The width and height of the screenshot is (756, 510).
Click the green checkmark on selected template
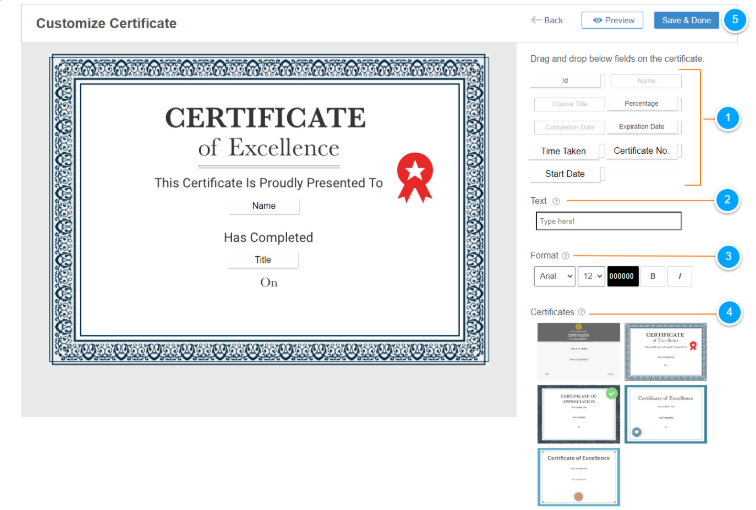point(612,393)
